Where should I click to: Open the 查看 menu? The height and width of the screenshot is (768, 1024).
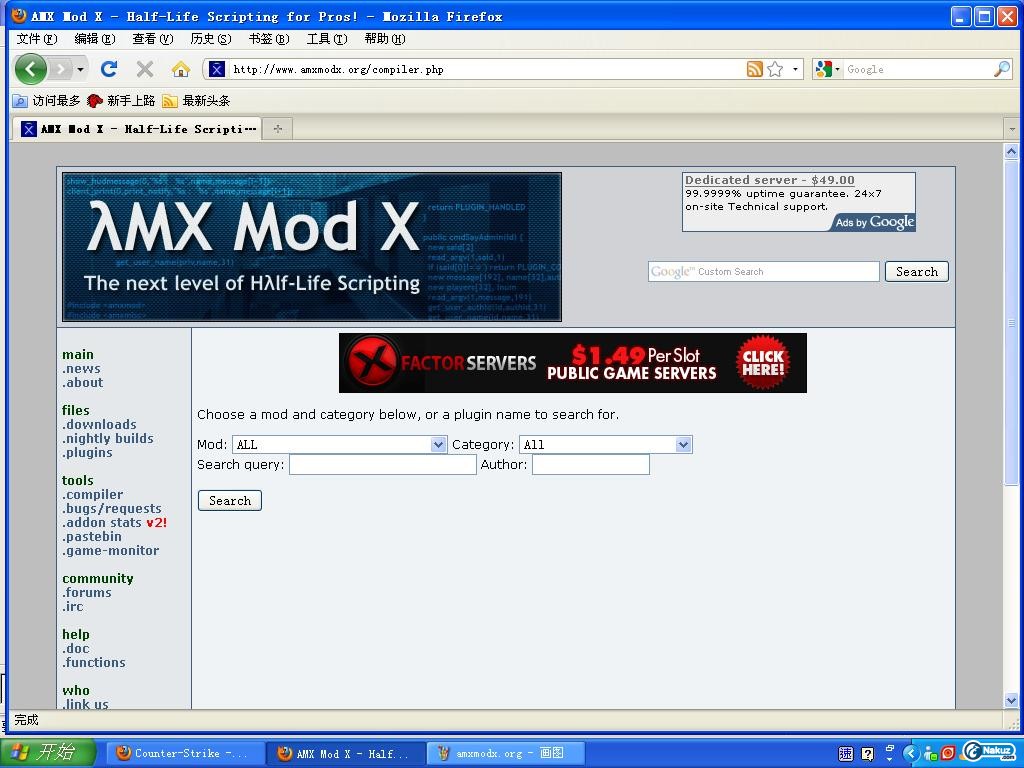[x=153, y=39]
